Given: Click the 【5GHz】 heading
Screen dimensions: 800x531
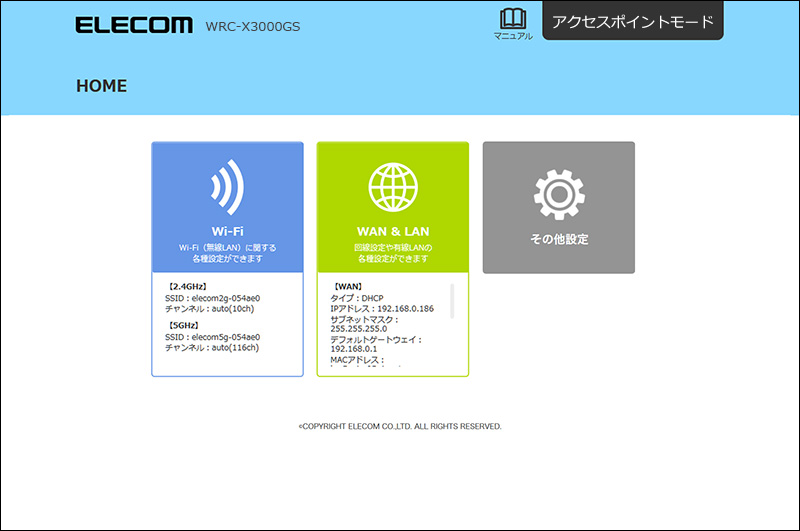Looking at the screenshot, I should tap(183, 325).
